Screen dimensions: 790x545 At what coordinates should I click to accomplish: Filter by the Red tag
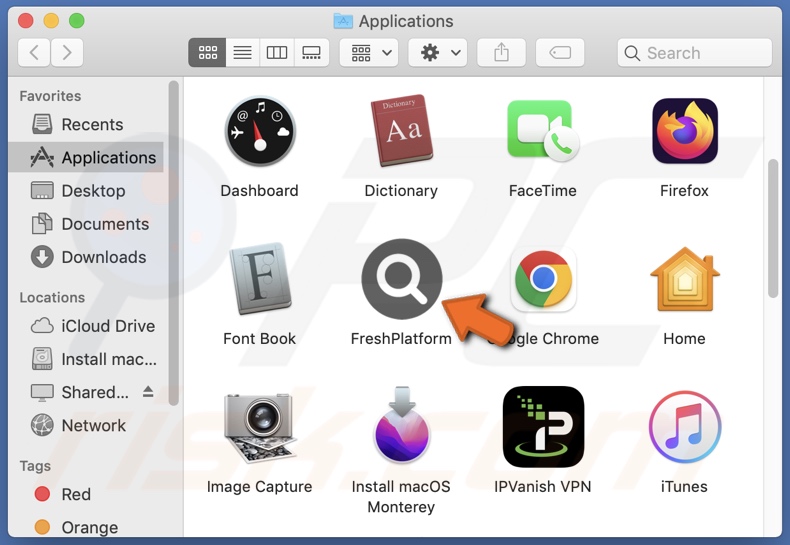(x=86, y=494)
